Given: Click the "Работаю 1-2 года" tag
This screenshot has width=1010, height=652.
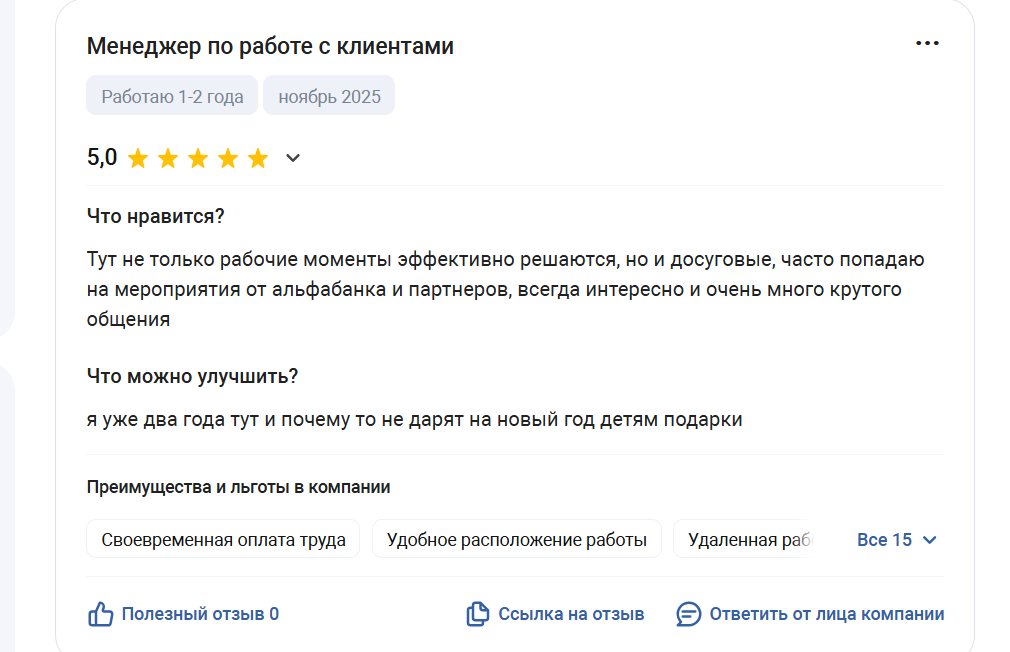Looking at the screenshot, I should tap(172, 97).
